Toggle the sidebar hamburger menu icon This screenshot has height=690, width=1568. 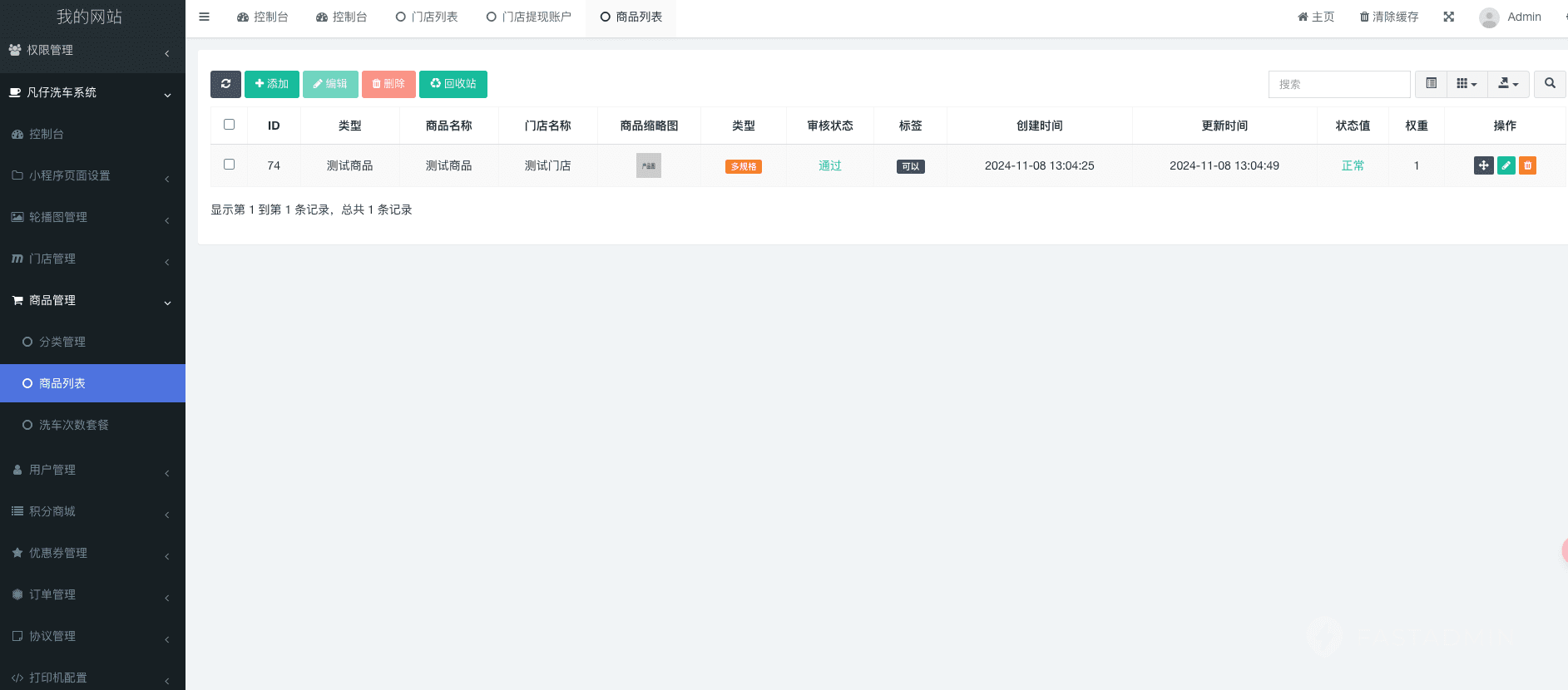(204, 17)
